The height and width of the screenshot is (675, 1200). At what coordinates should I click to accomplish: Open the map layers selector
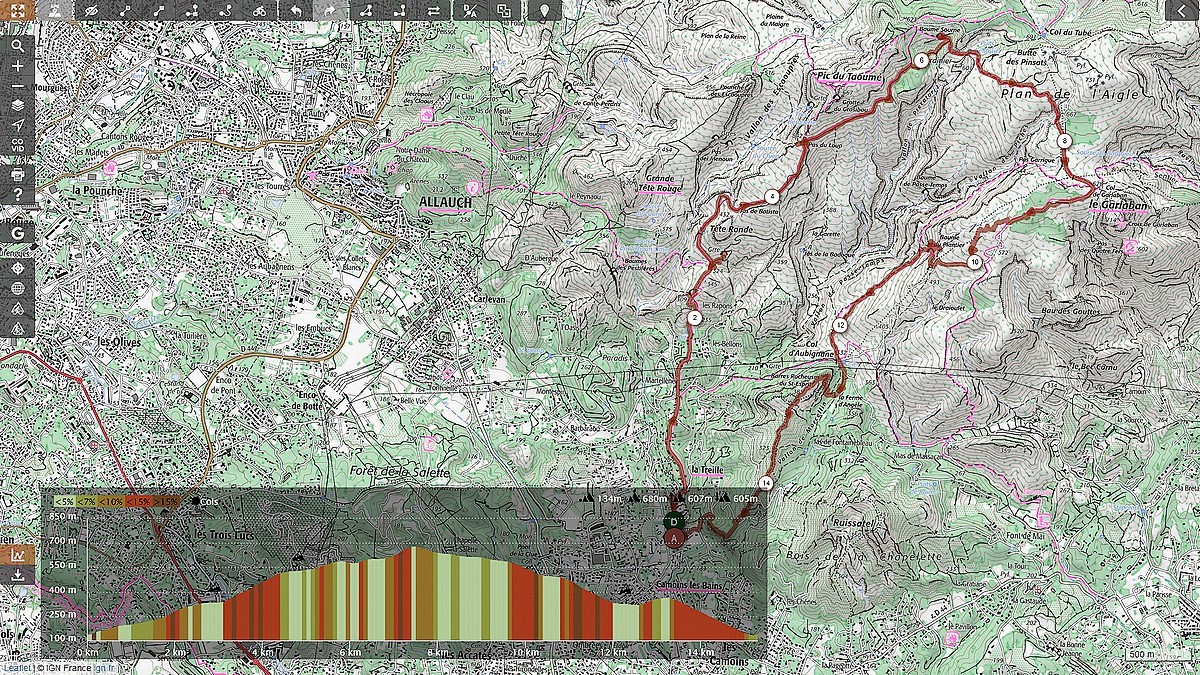[x=17, y=105]
